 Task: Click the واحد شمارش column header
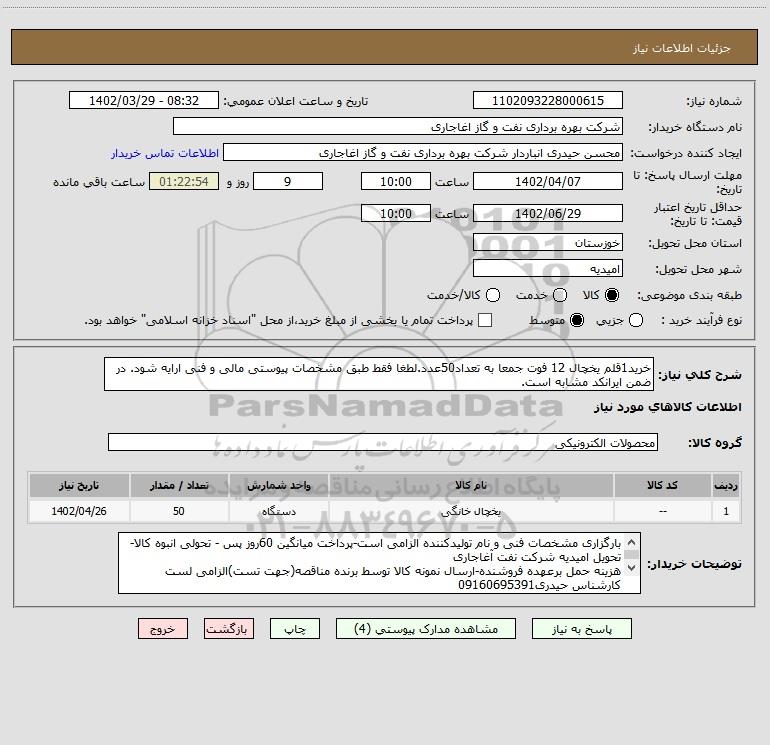coord(278,485)
